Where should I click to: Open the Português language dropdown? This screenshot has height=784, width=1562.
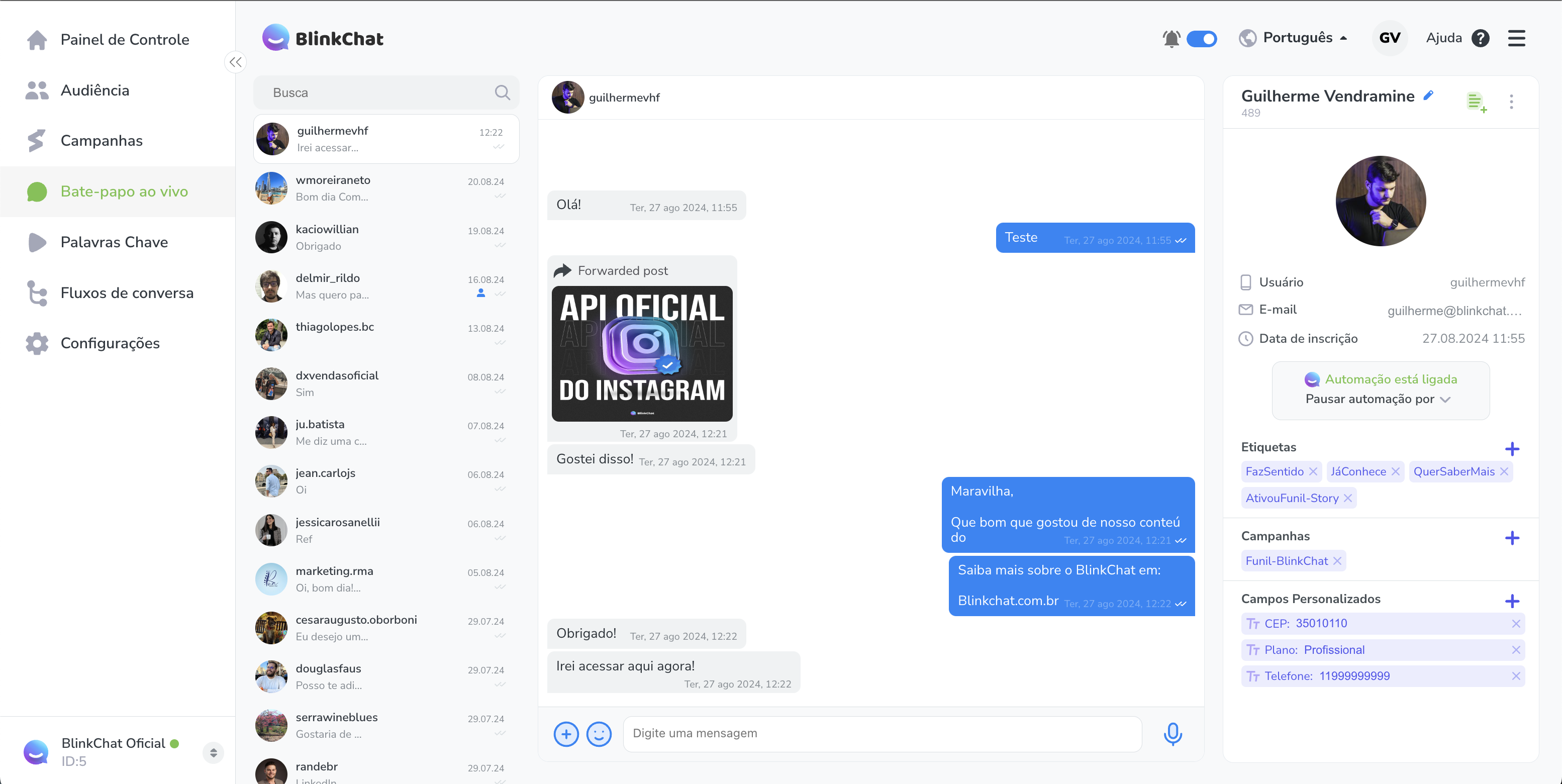tap(1293, 38)
